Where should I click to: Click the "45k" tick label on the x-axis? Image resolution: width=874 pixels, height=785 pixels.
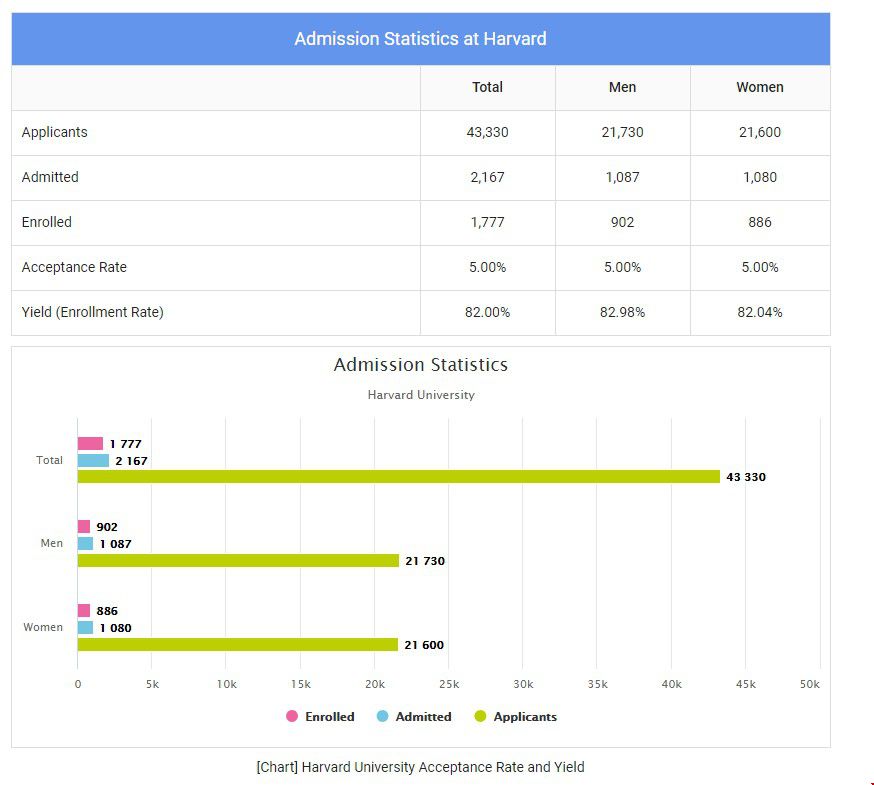click(x=745, y=684)
